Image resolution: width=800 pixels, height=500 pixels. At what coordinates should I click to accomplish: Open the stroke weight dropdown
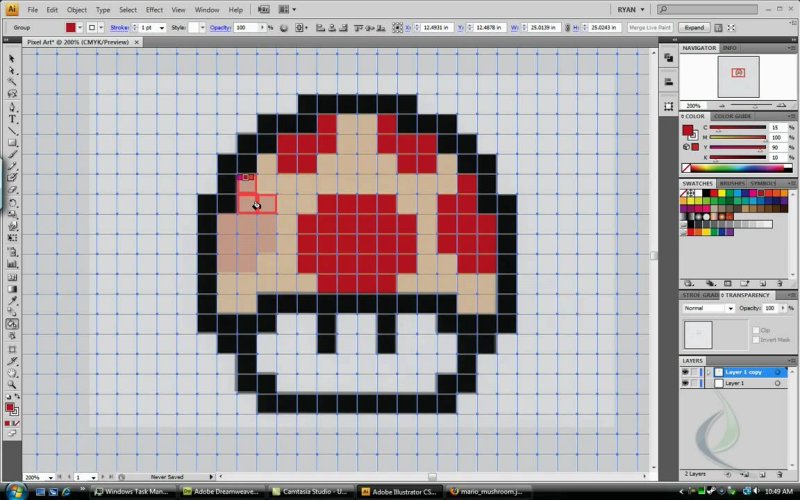(x=162, y=28)
